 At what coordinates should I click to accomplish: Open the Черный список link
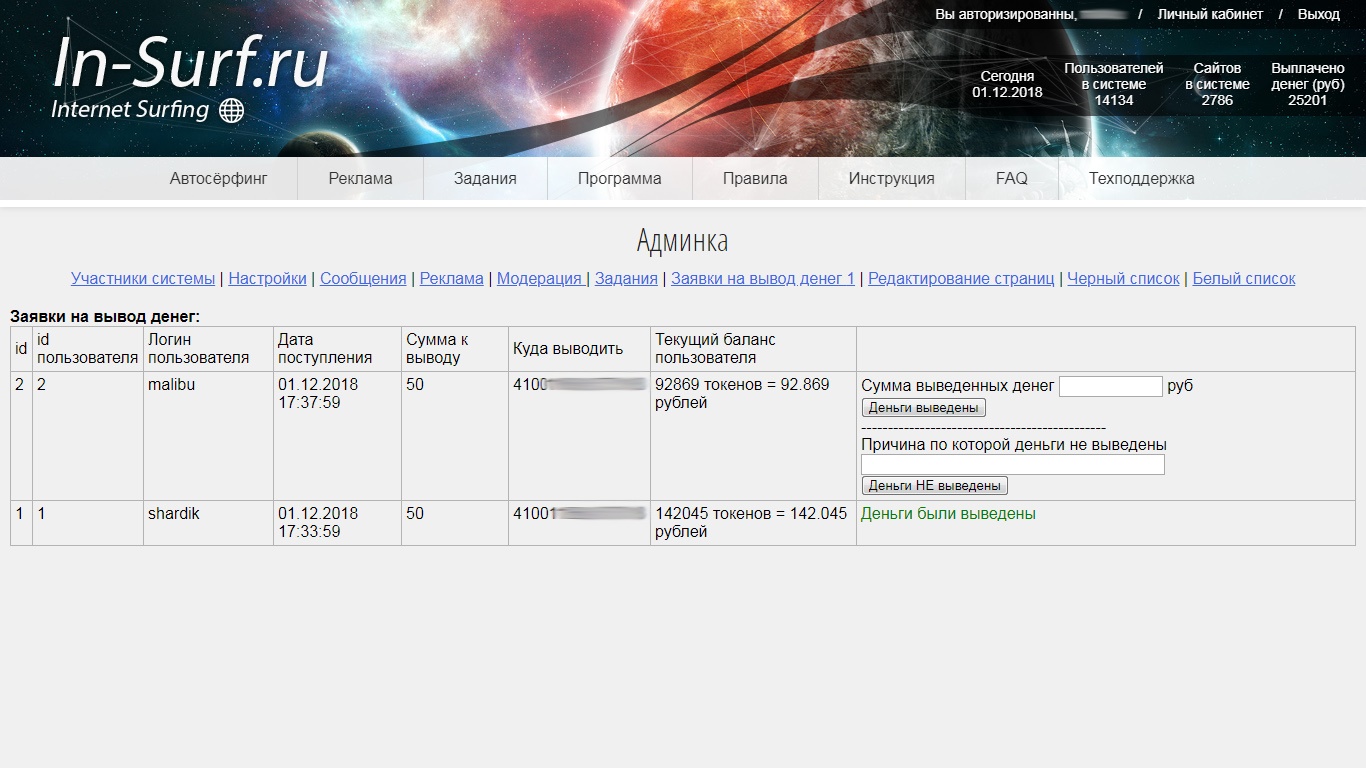point(1123,279)
